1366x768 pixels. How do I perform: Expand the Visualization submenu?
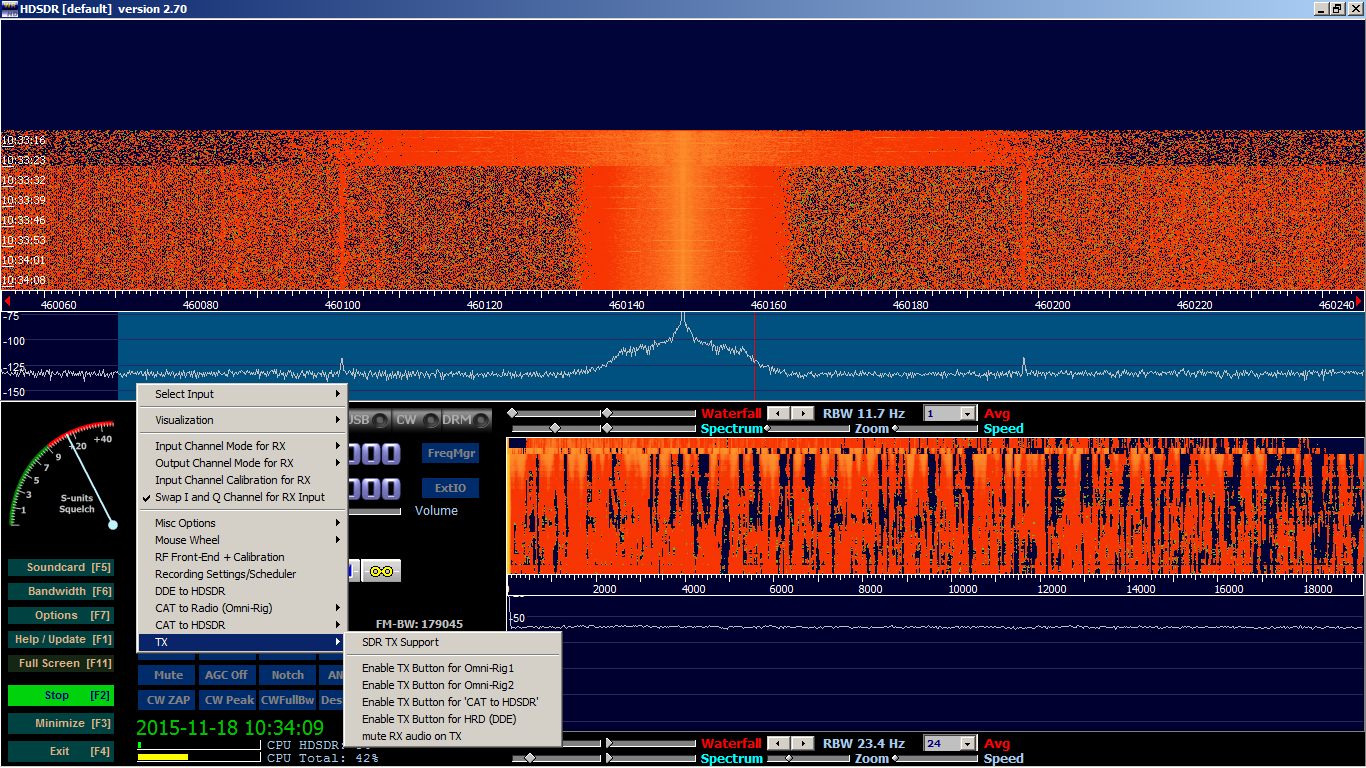pos(240,420)
